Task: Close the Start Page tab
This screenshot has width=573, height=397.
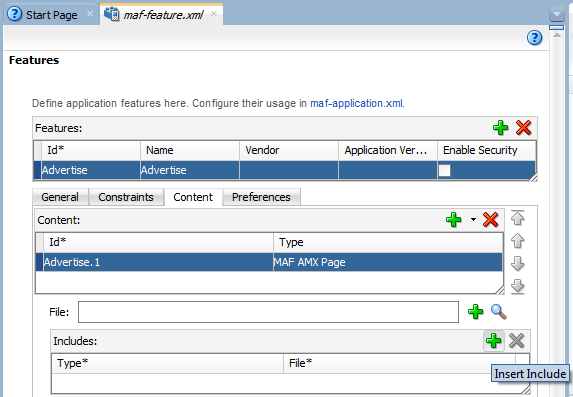Action: 90,14
